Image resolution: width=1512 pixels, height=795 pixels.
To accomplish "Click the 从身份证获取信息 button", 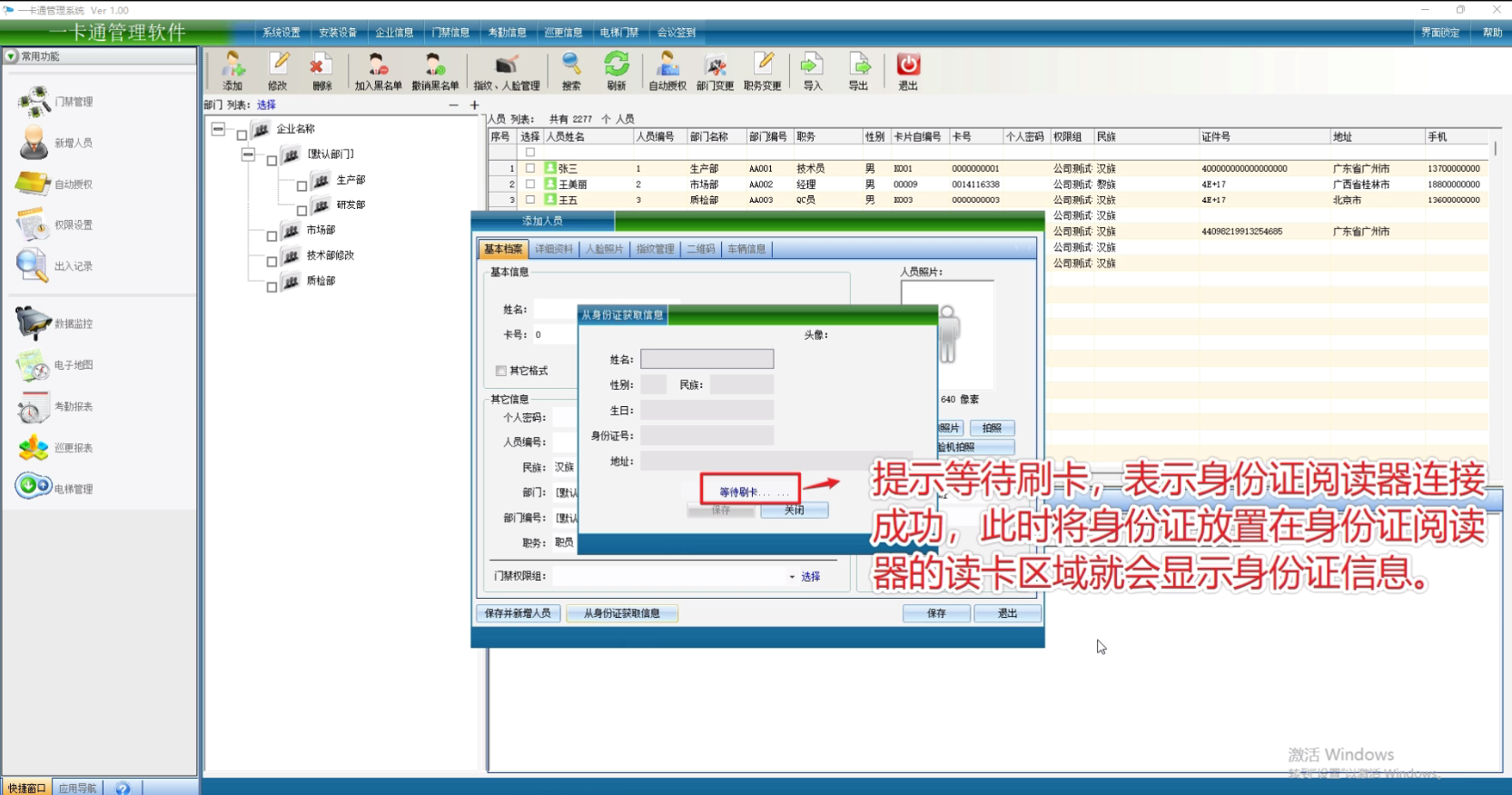I will coord(622,613).
